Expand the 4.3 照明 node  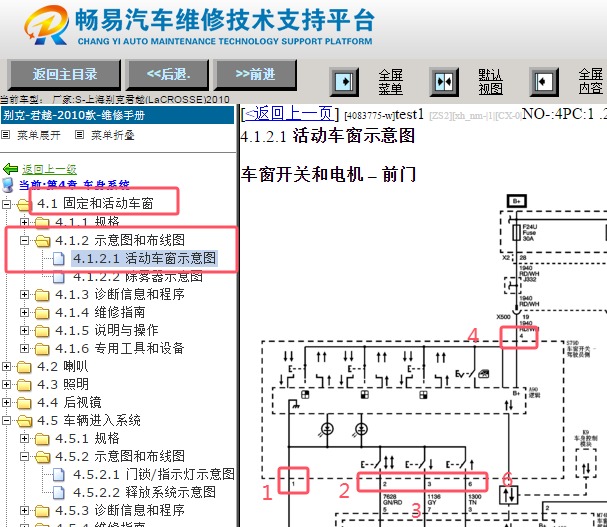click(6, 384)
